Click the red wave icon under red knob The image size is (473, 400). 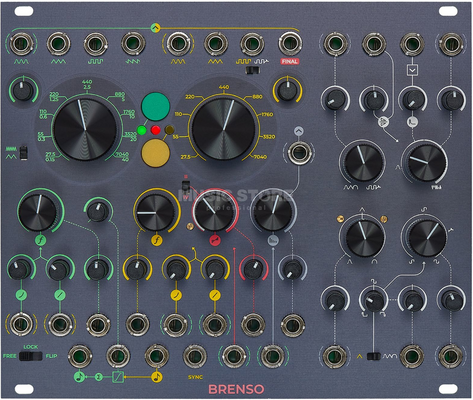coord(215,240)
